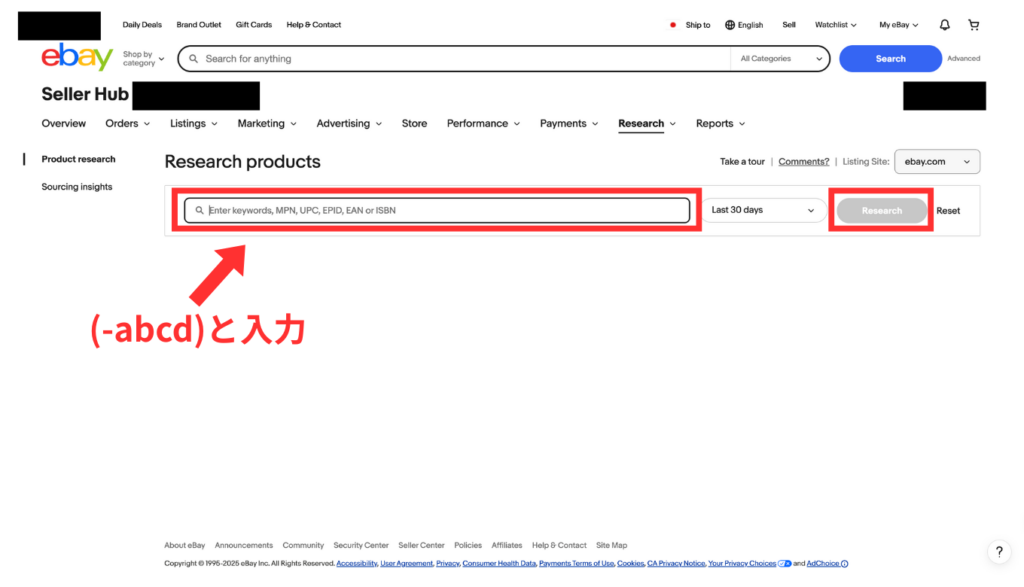Click the blue Search button
1024x587 pixels.
pyautogui.click(x=890, y=59)
